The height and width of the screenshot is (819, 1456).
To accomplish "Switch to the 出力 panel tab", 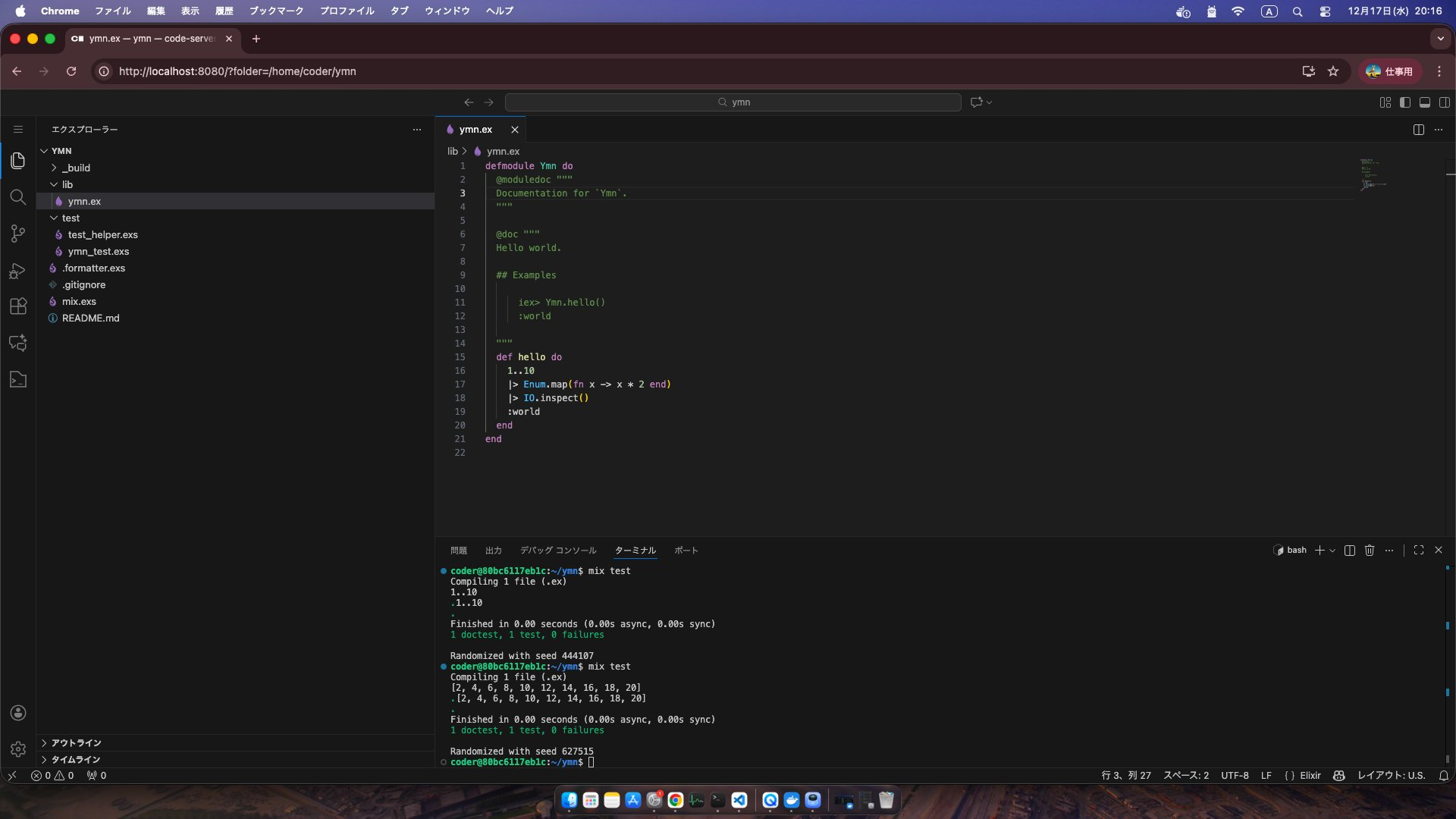I will click(494, 551).
